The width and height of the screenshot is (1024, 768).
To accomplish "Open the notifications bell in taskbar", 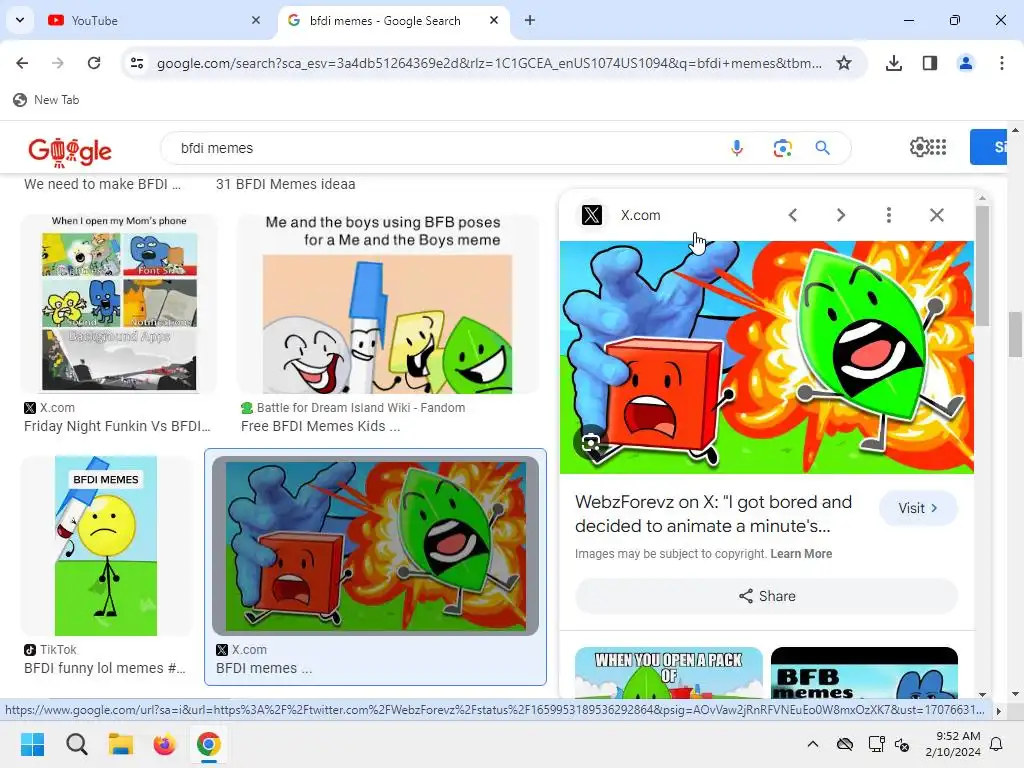I will click(x=997, y=744).
